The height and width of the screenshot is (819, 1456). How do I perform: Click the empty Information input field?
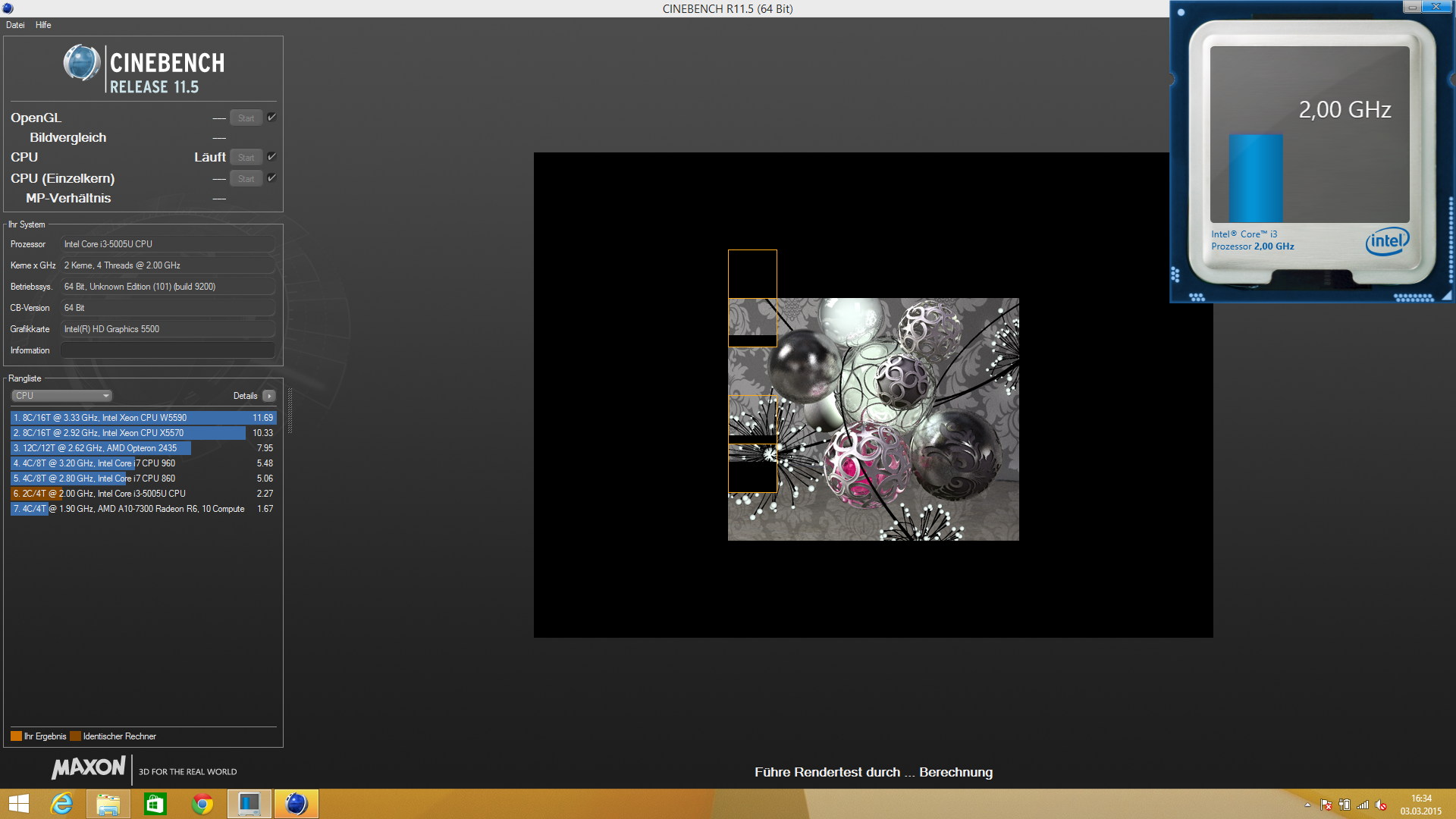click(167, 350)
